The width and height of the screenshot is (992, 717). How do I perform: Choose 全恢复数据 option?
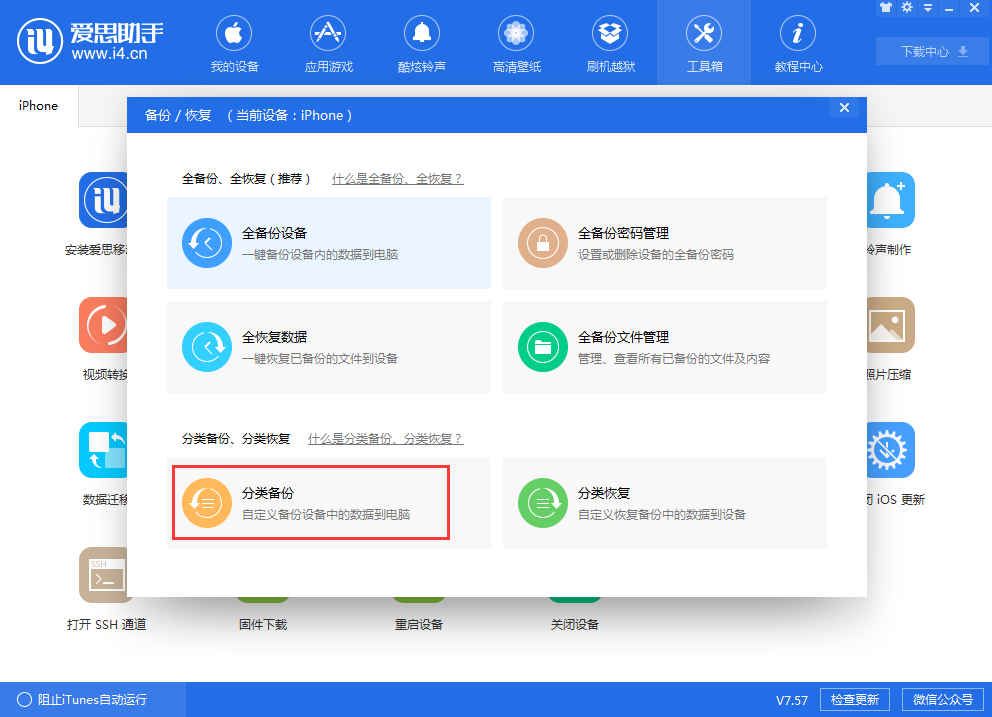pyautogui.click(x=328, y=347)
